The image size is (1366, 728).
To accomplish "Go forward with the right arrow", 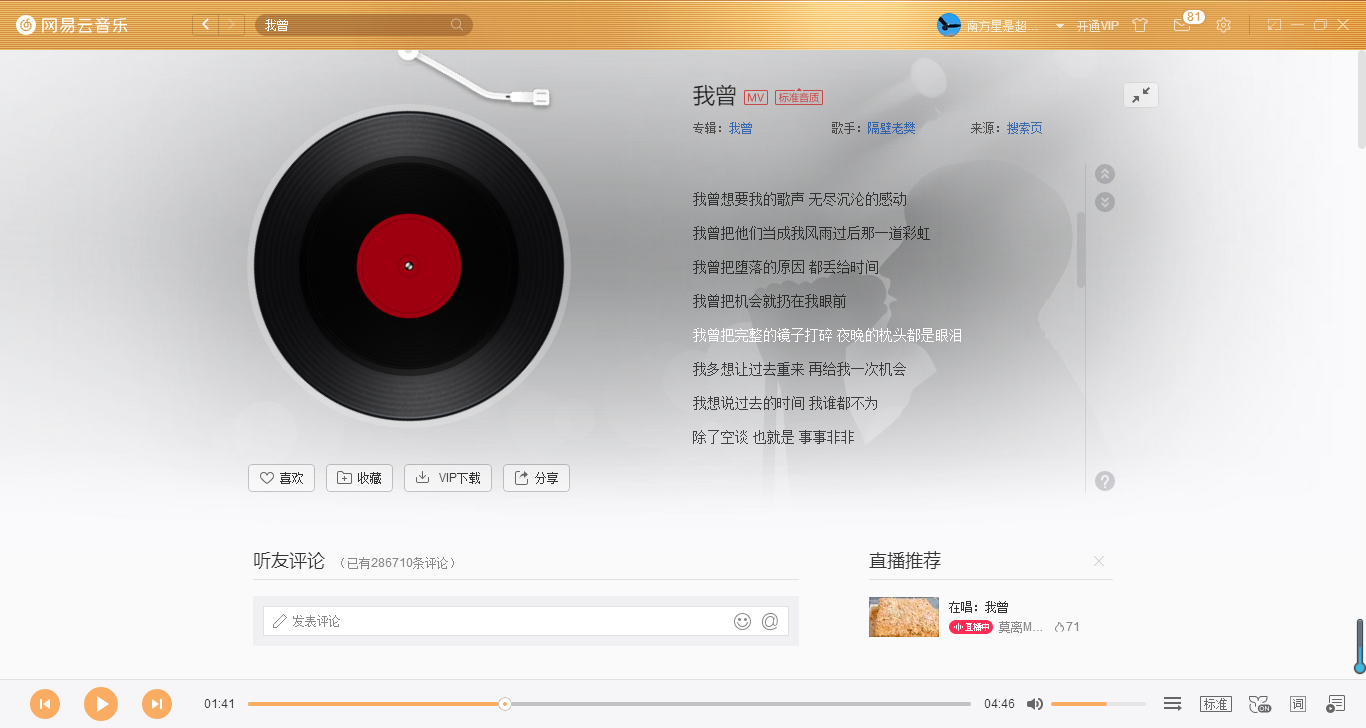I will tap(232, 25).
